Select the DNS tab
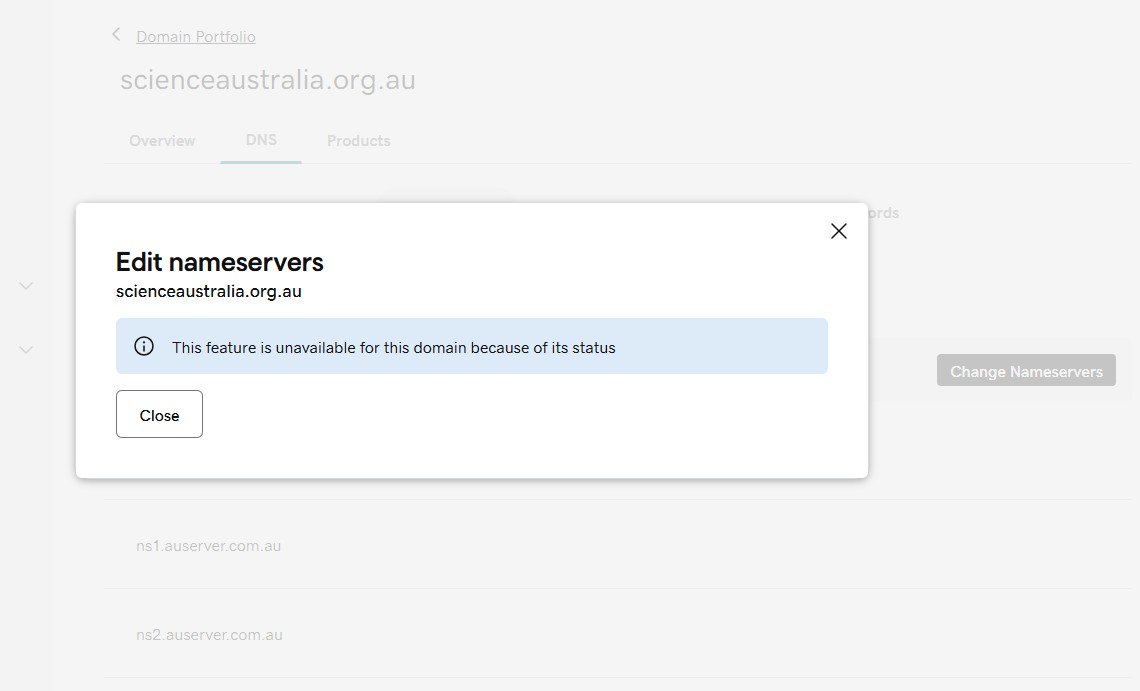The image size is (1140, 691). click(x=261, y=140)
